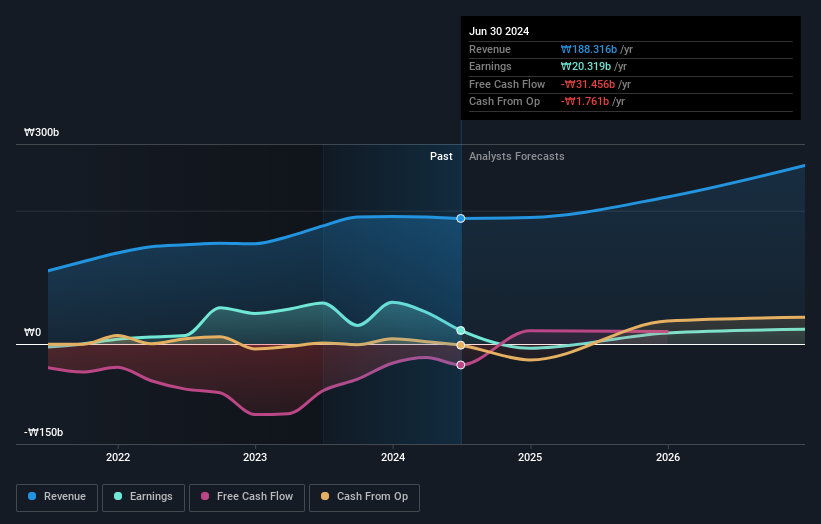The height and width of the screenshot is (524, 821).
Task: Click the Past section label
Action: click(x=441, y=156)
